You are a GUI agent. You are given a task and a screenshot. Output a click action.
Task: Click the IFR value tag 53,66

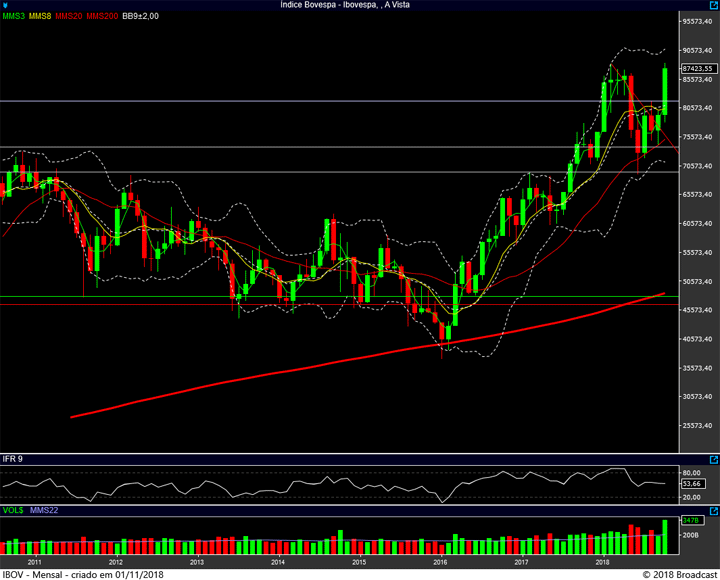pyautogui.click(x=692, y=483)
